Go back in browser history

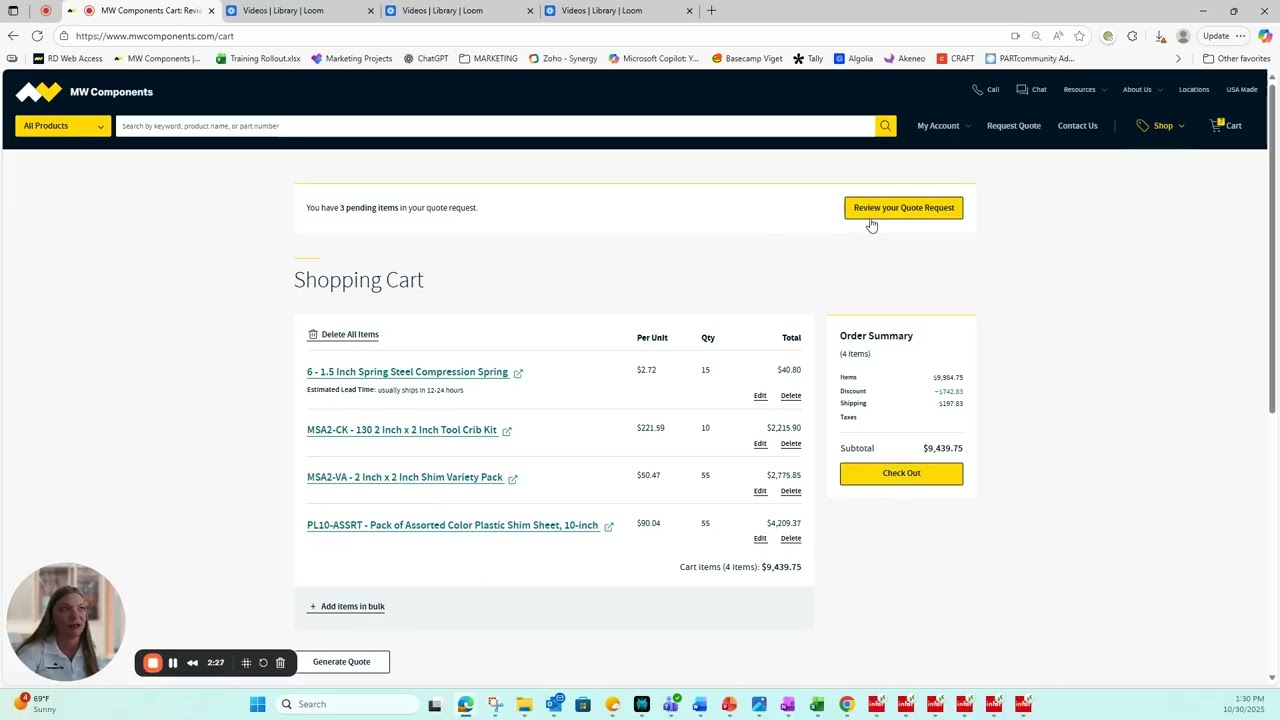(13, 36)
